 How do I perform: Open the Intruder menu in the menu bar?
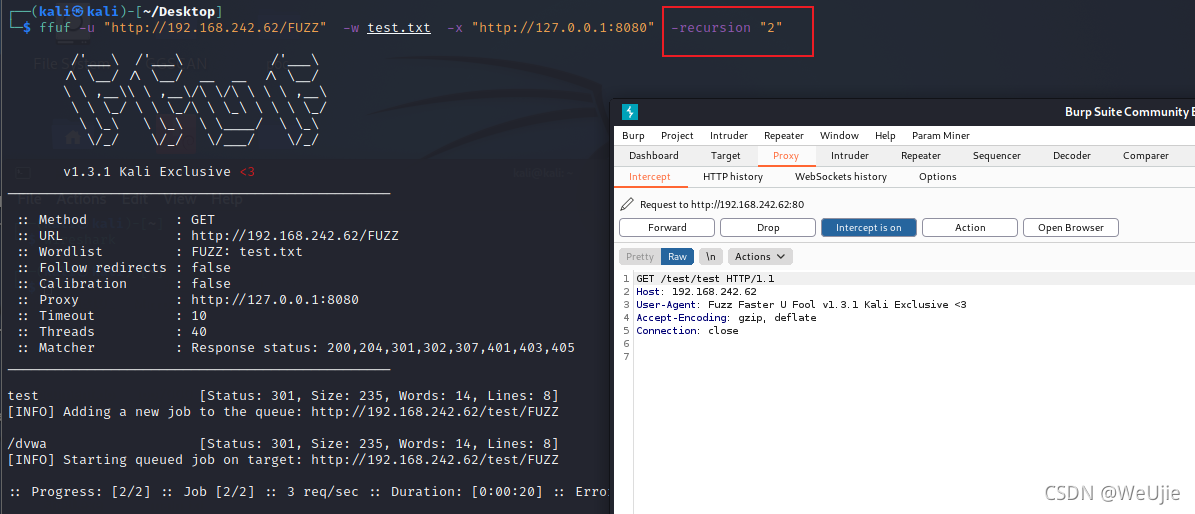(729, 136)
